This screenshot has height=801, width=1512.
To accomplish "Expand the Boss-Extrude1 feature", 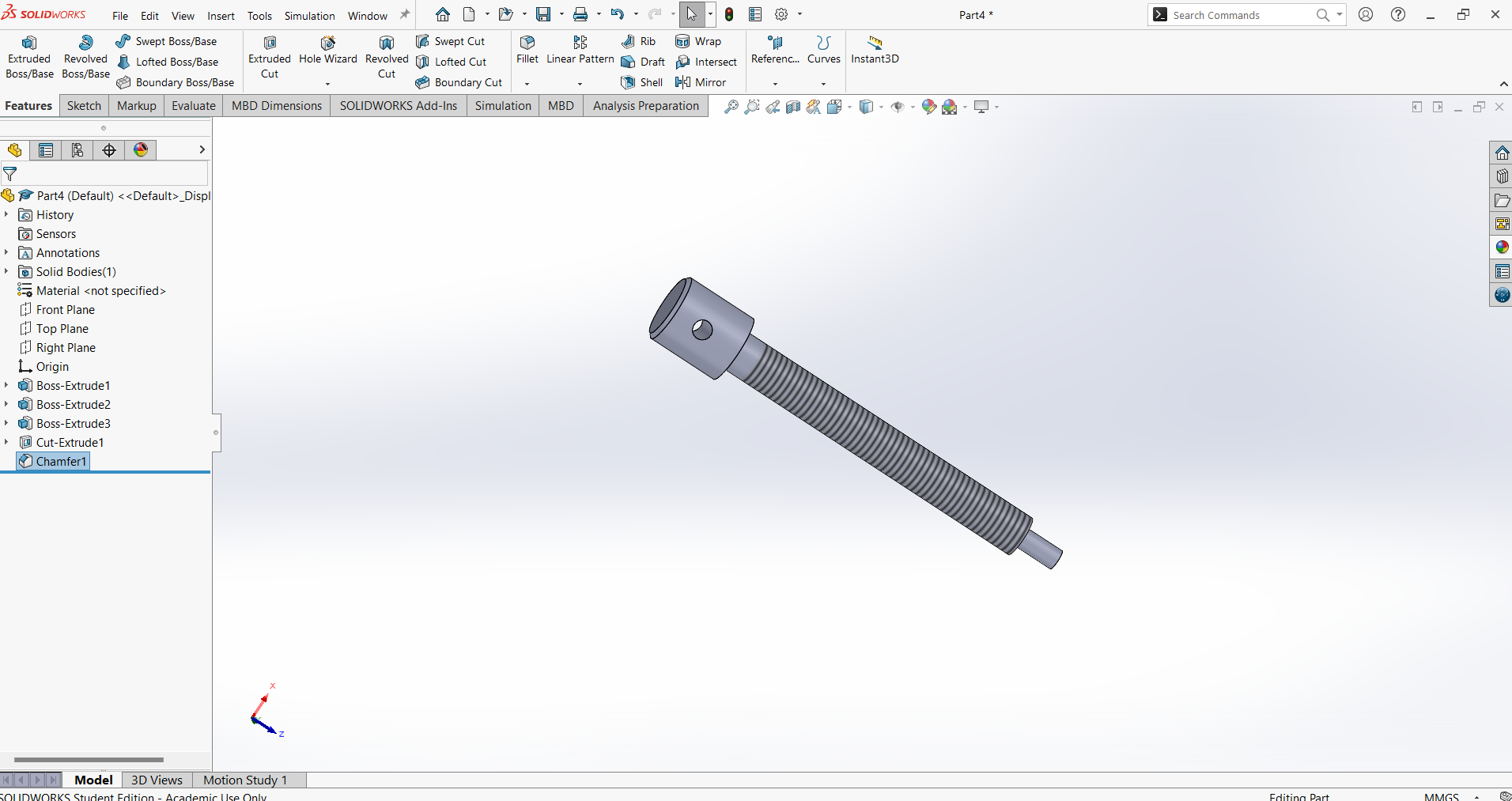I will (x=6, y=385).
